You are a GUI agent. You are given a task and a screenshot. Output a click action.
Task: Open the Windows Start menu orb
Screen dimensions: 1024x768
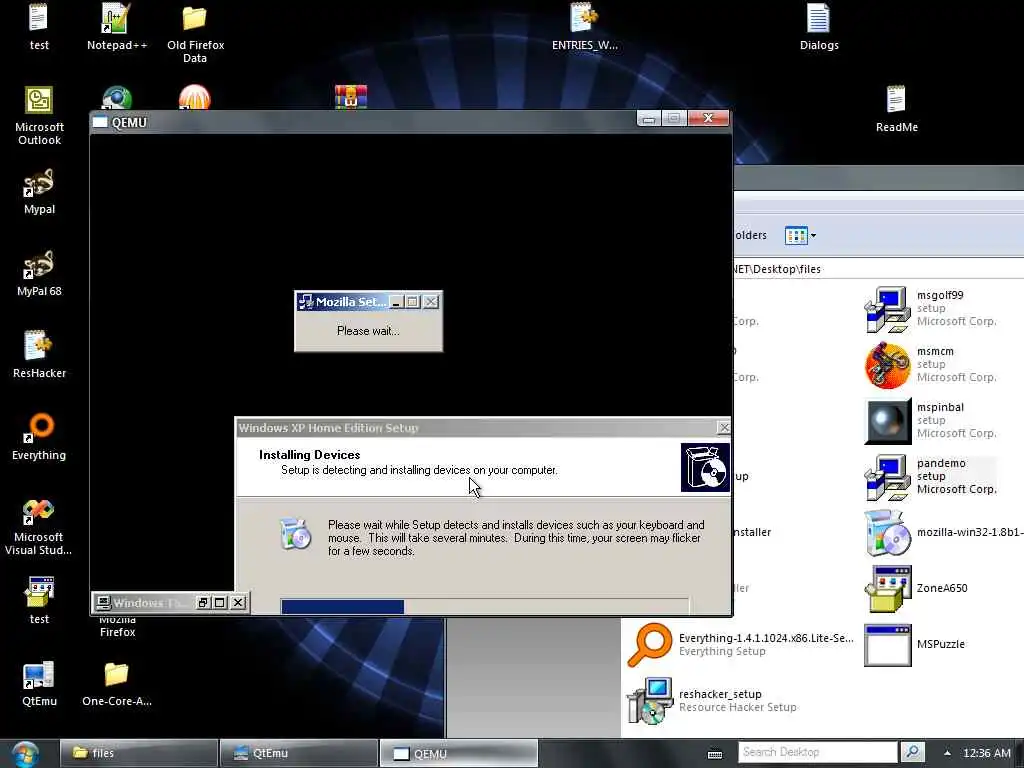click(x=25, y=754)
